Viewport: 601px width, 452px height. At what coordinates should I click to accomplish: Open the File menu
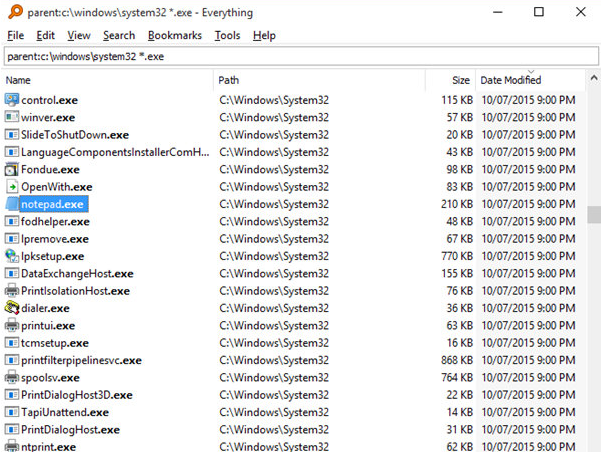[x=15, y=35]
